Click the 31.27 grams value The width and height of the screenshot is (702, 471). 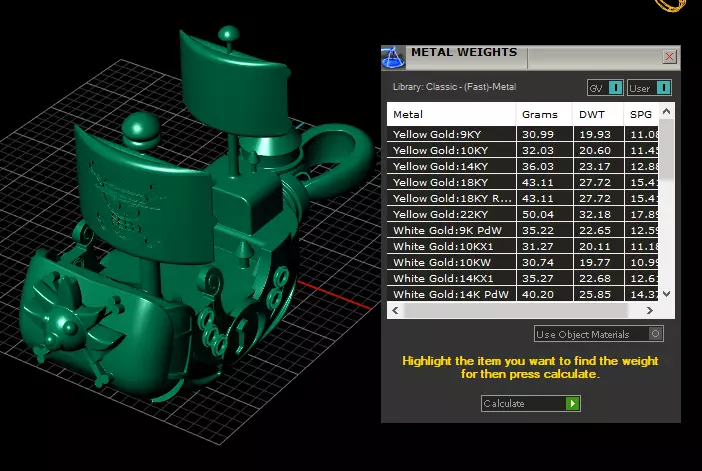click(x=538, y=246)
